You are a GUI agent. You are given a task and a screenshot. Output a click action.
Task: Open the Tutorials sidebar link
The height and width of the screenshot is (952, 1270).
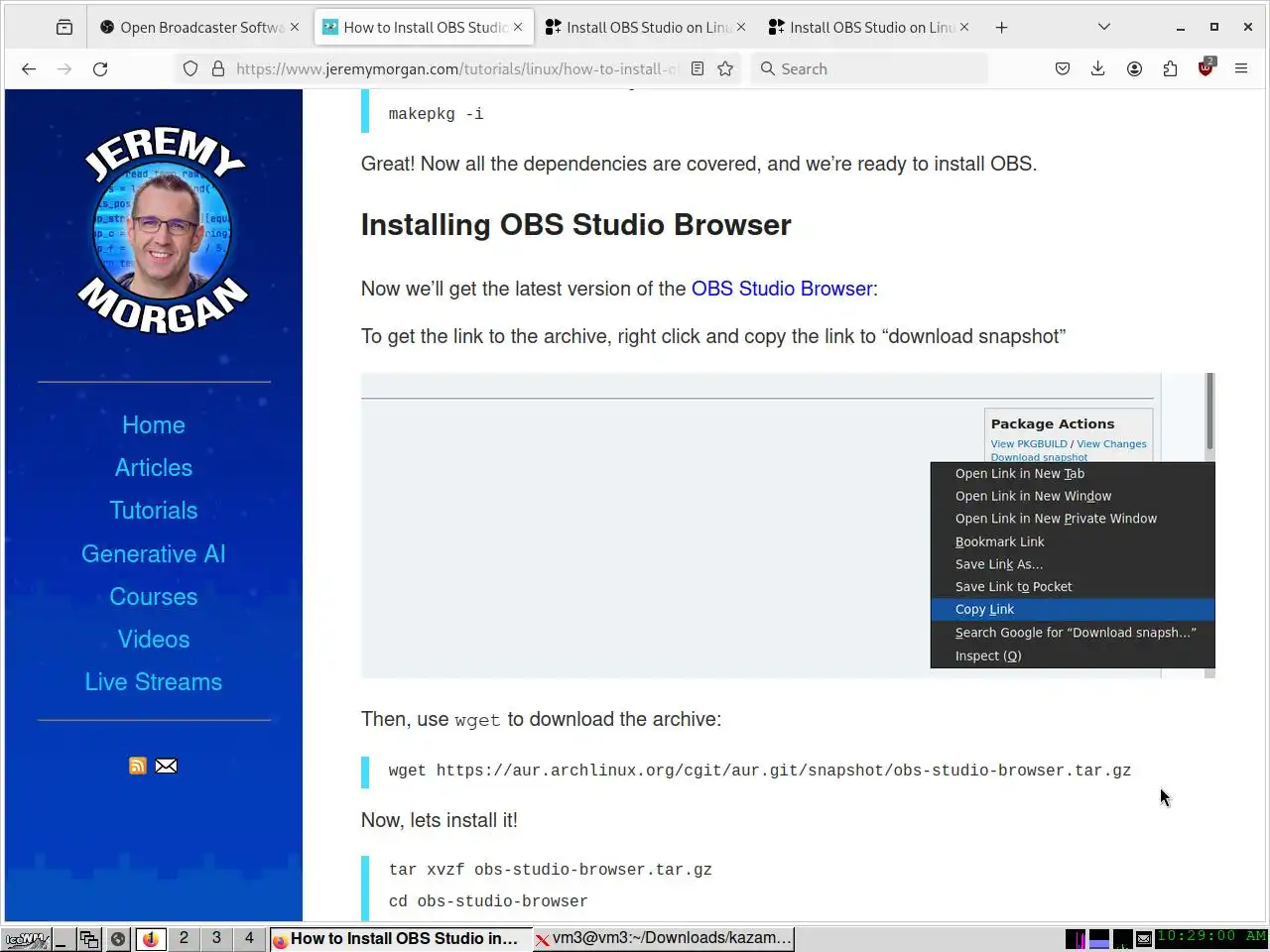154,511
